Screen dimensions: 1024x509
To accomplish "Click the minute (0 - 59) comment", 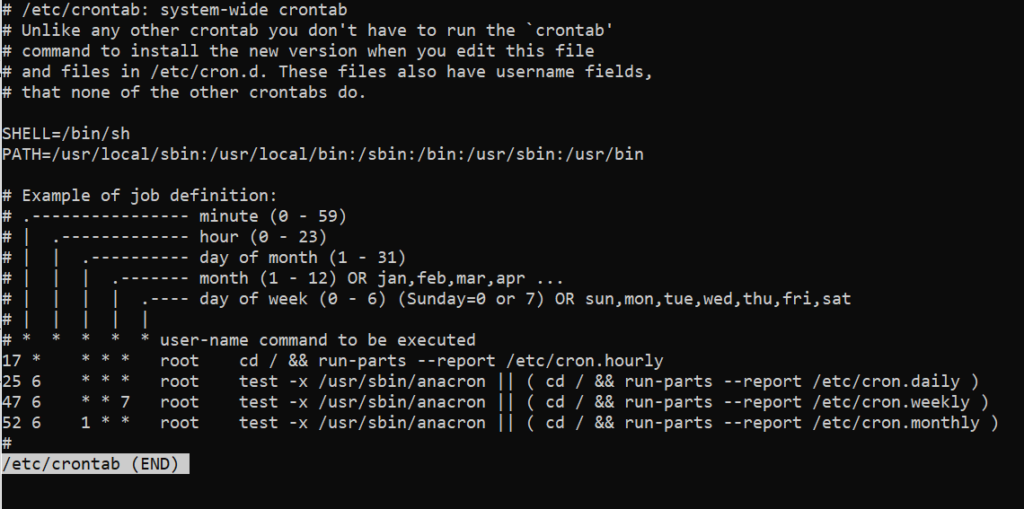I will pos(273,216).
